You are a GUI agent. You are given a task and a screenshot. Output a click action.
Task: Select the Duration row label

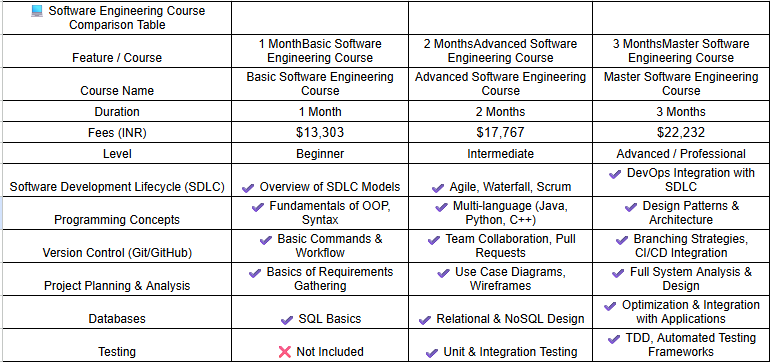(x=117, y=111)
